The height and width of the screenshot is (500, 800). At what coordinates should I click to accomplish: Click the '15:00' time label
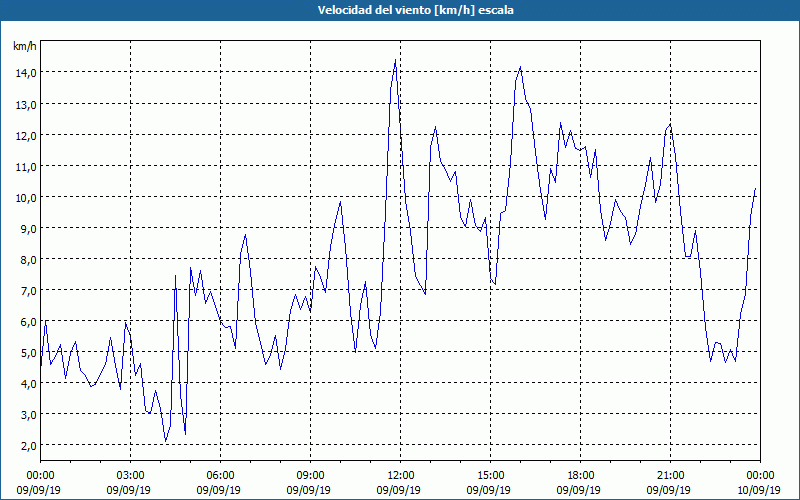[x=490, y=476]
